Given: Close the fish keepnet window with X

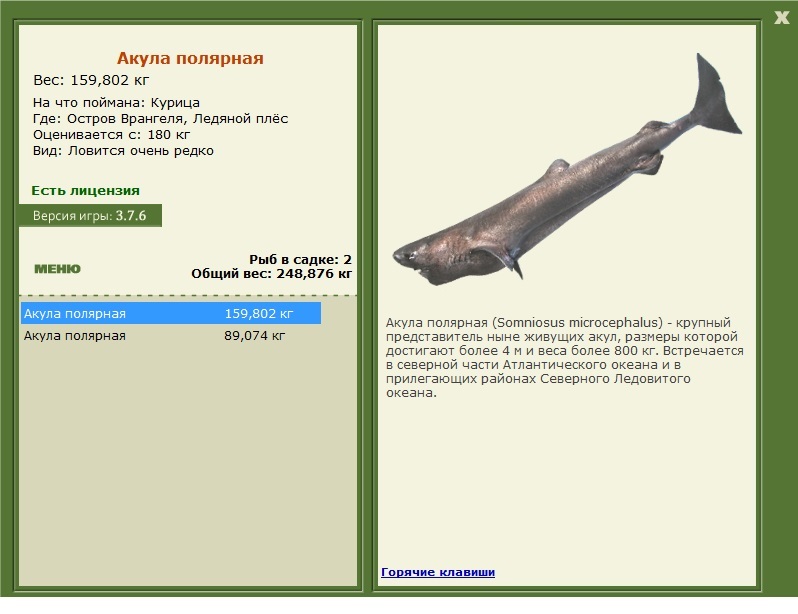Looking at the screenshot, I should click(x=781, y=18).
